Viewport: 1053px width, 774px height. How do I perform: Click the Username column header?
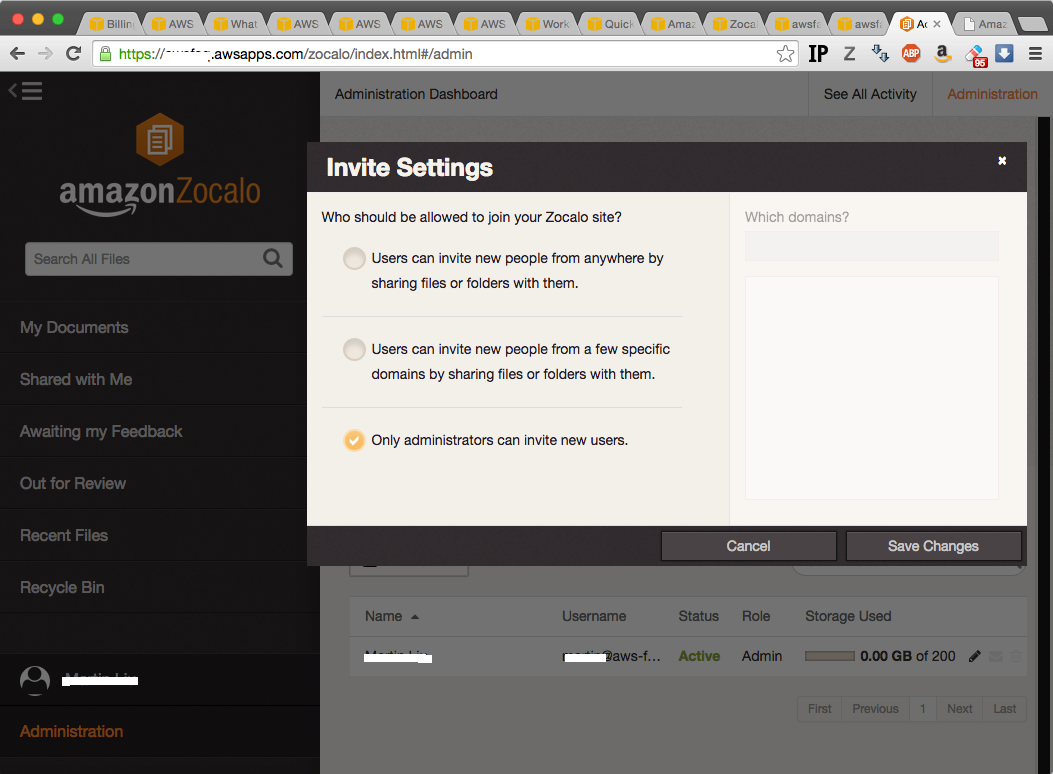click(594, 616)
